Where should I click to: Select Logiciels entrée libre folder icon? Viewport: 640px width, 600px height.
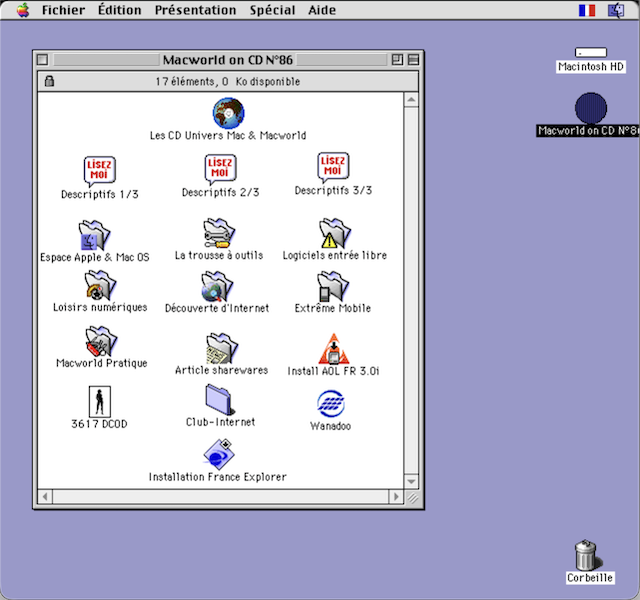[x=335, y=233]
